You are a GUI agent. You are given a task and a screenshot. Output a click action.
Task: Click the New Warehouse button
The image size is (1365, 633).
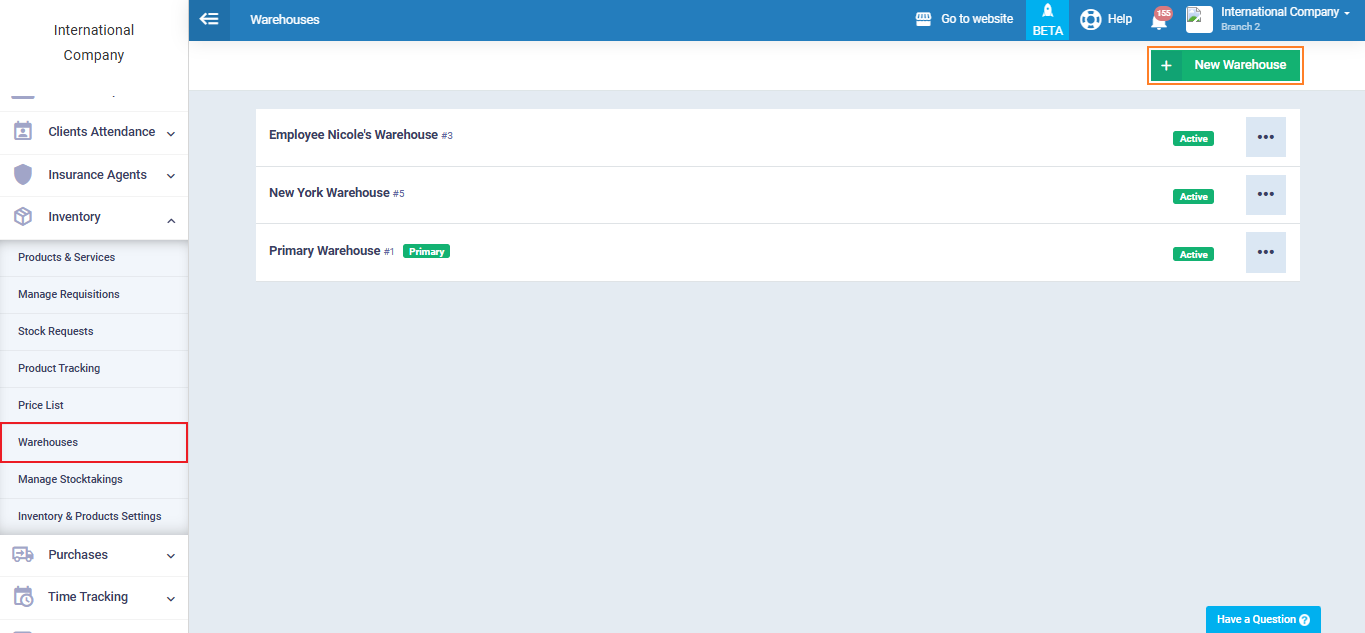point(1225,65)
